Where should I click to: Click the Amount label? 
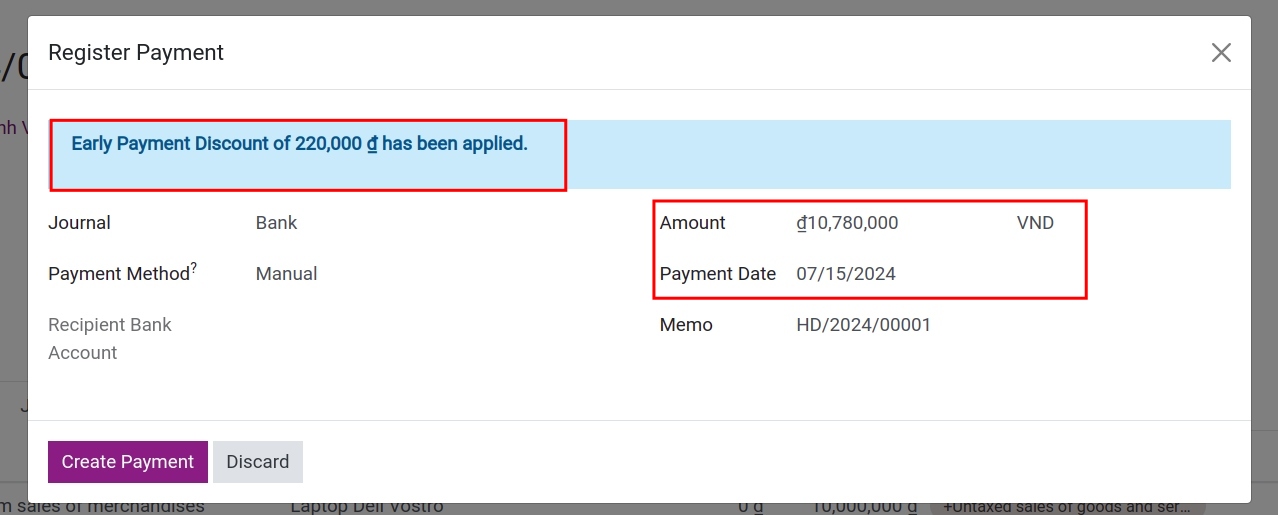coord(693,223)
